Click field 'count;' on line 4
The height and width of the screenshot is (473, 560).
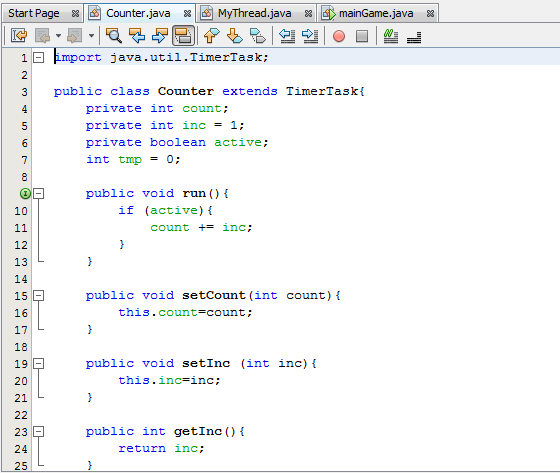coord(205,108)
